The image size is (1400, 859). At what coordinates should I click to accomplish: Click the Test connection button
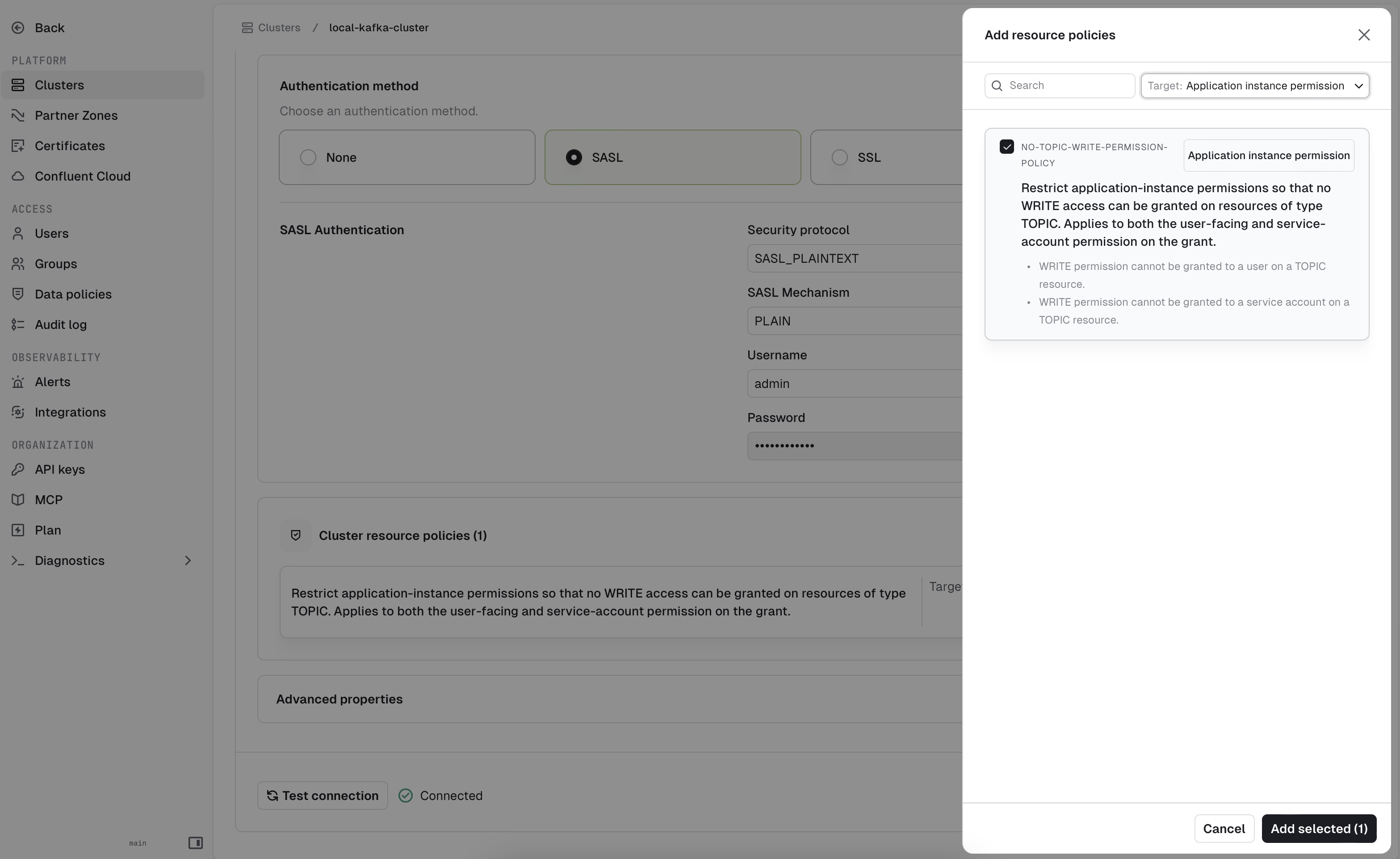323,796
